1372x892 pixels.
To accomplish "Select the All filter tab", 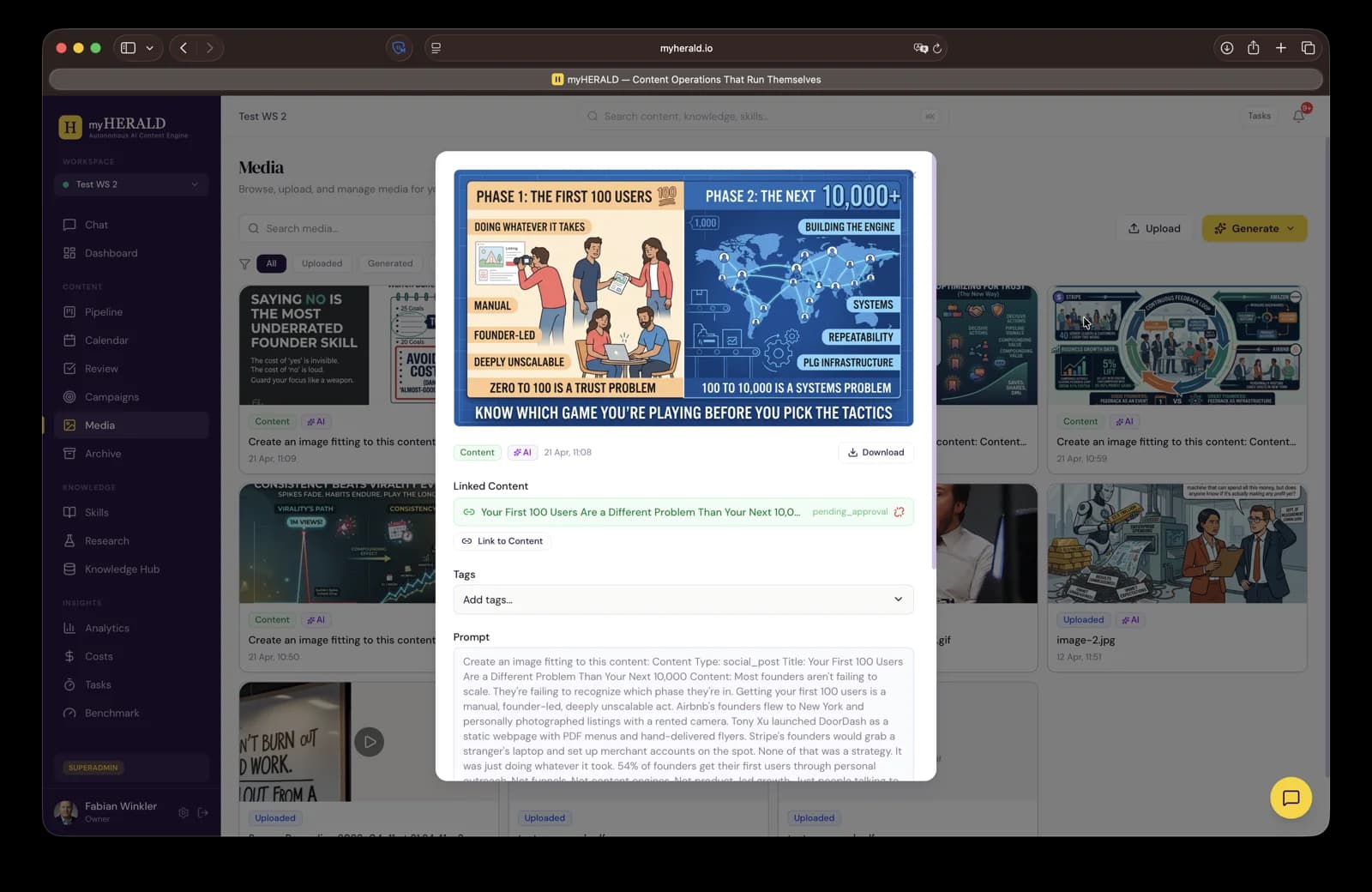I will coord(271,263).
